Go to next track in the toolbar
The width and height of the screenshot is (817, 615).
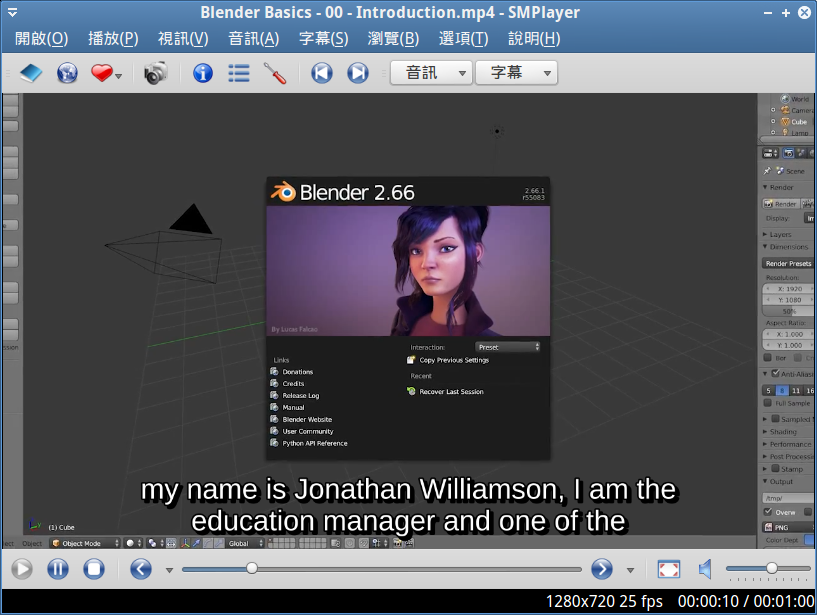point(358,73)
